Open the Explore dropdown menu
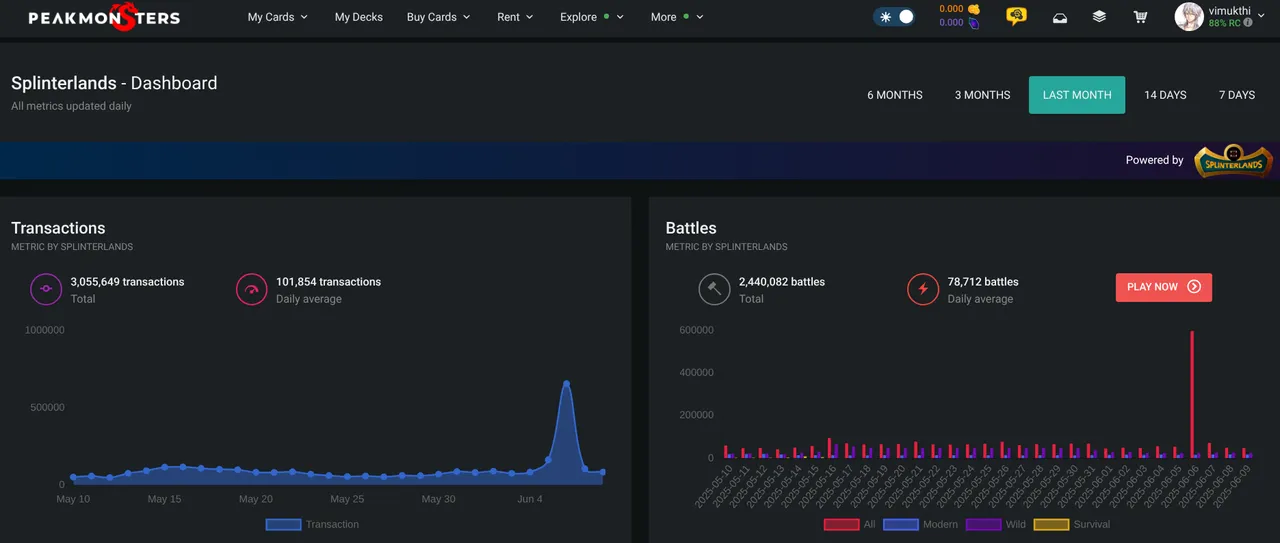The image size is (1280, 543). pos(592,17)
